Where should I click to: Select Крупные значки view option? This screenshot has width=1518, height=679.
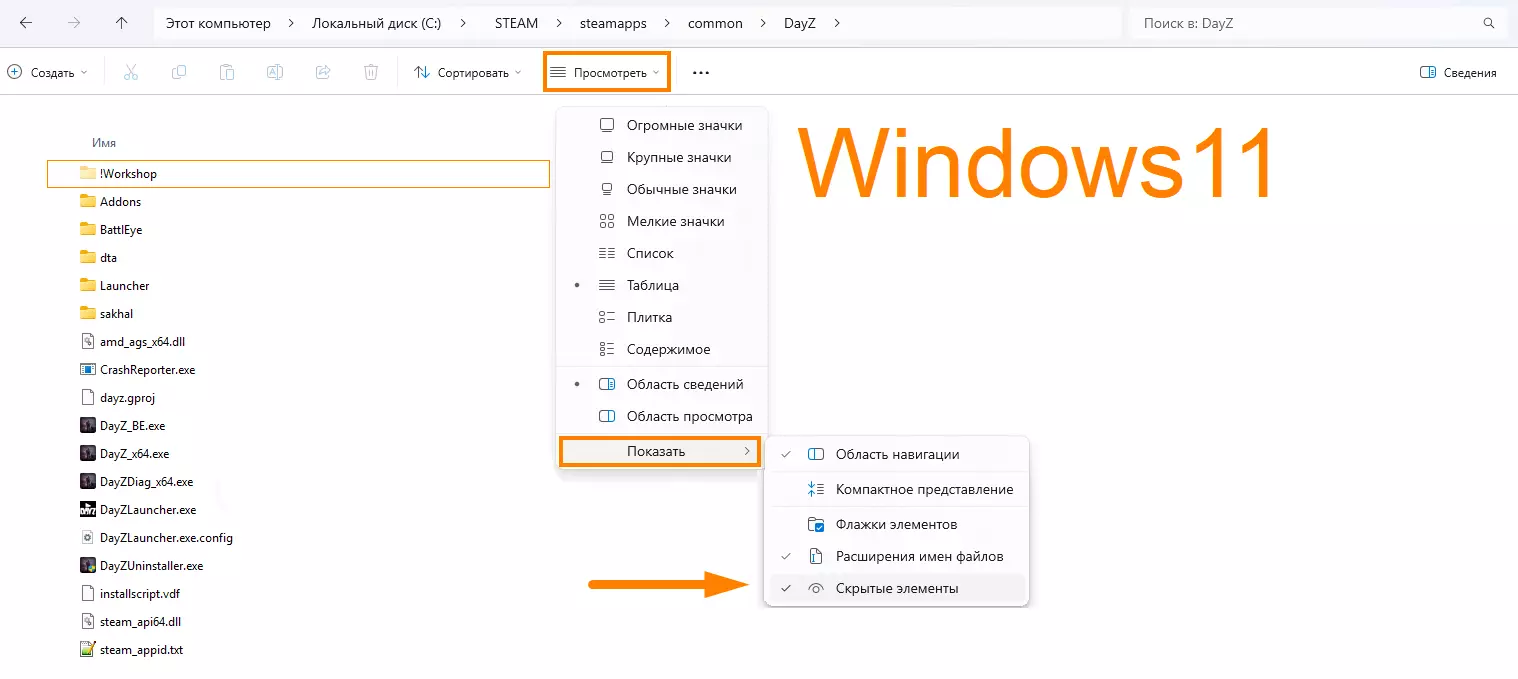click(x=662, y=157)
